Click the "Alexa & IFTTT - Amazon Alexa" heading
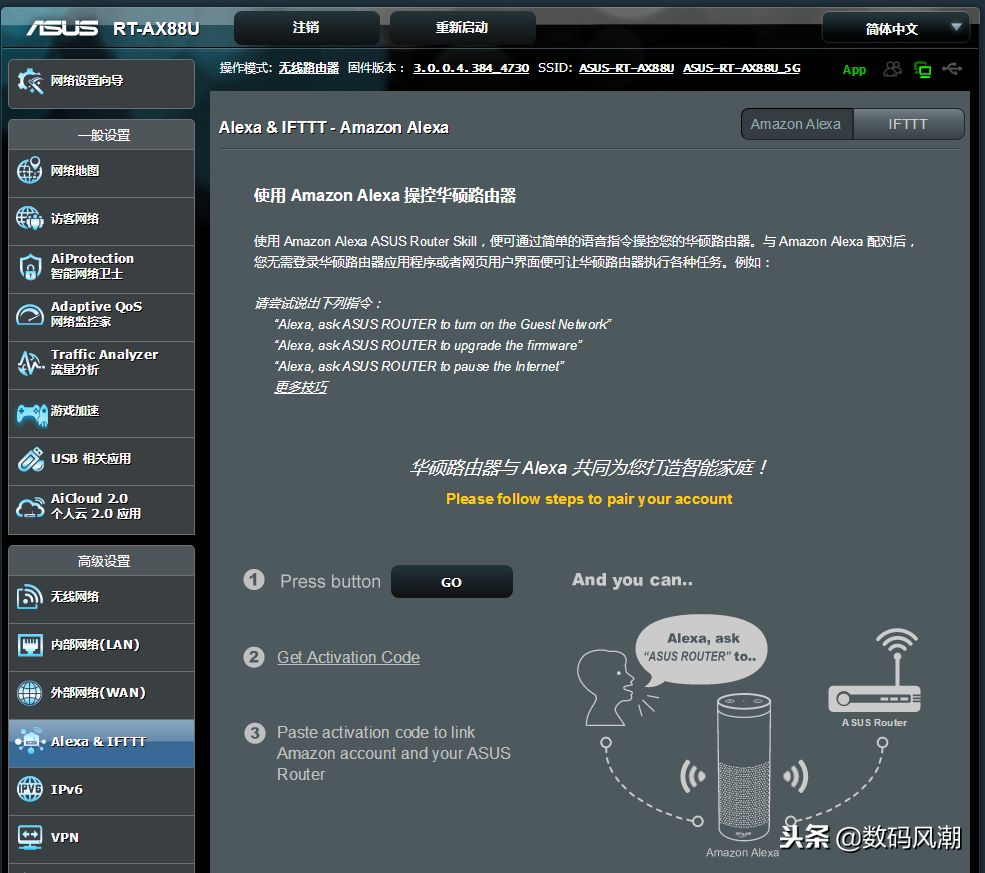This screenshot has height=873, width=985. pyautogui.click(x=334, y=127)
